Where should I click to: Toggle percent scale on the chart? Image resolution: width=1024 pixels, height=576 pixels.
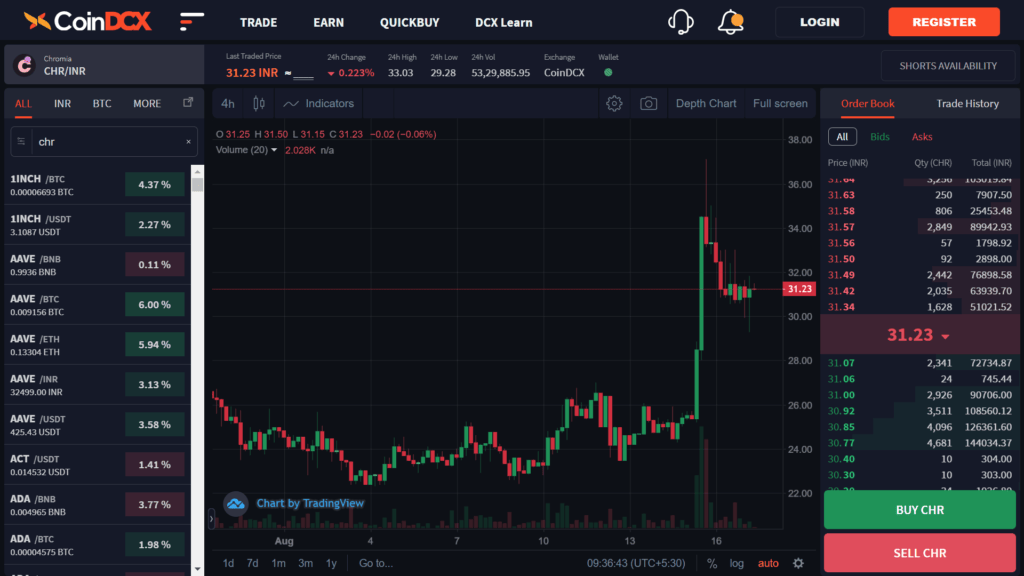point(712,563)
